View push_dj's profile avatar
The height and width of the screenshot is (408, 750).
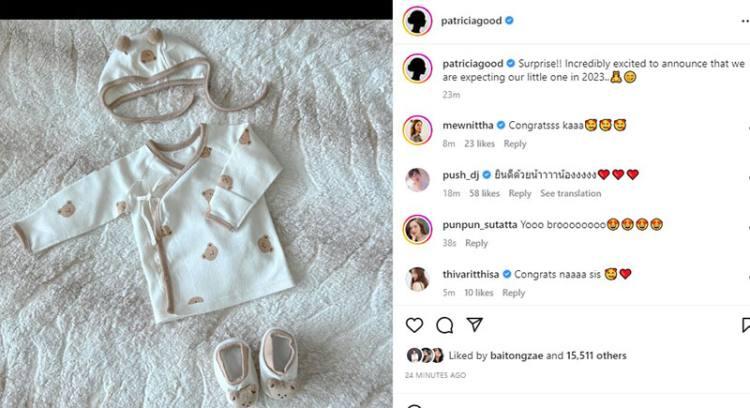point(417,179)
